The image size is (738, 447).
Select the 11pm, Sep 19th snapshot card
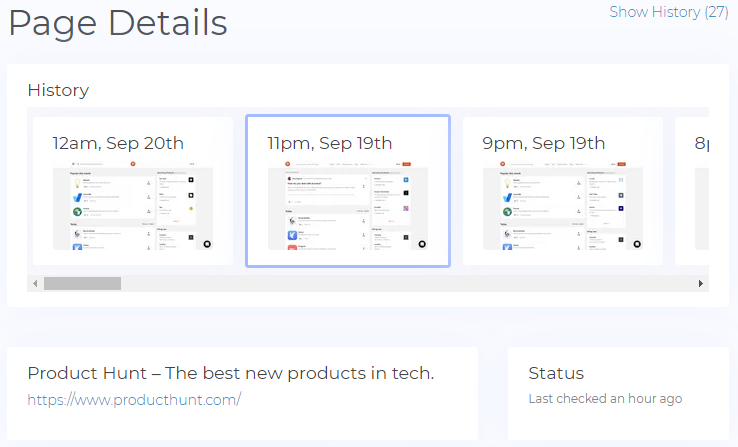347,190
